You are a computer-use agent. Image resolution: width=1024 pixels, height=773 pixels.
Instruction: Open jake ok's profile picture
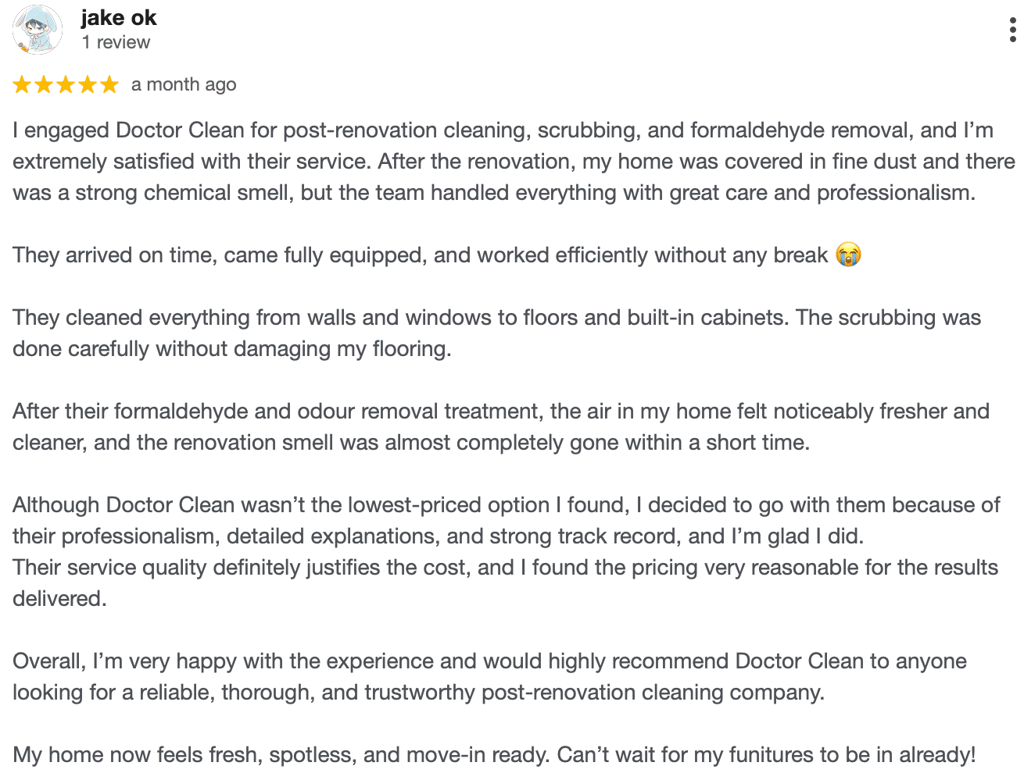coord(37,30)
